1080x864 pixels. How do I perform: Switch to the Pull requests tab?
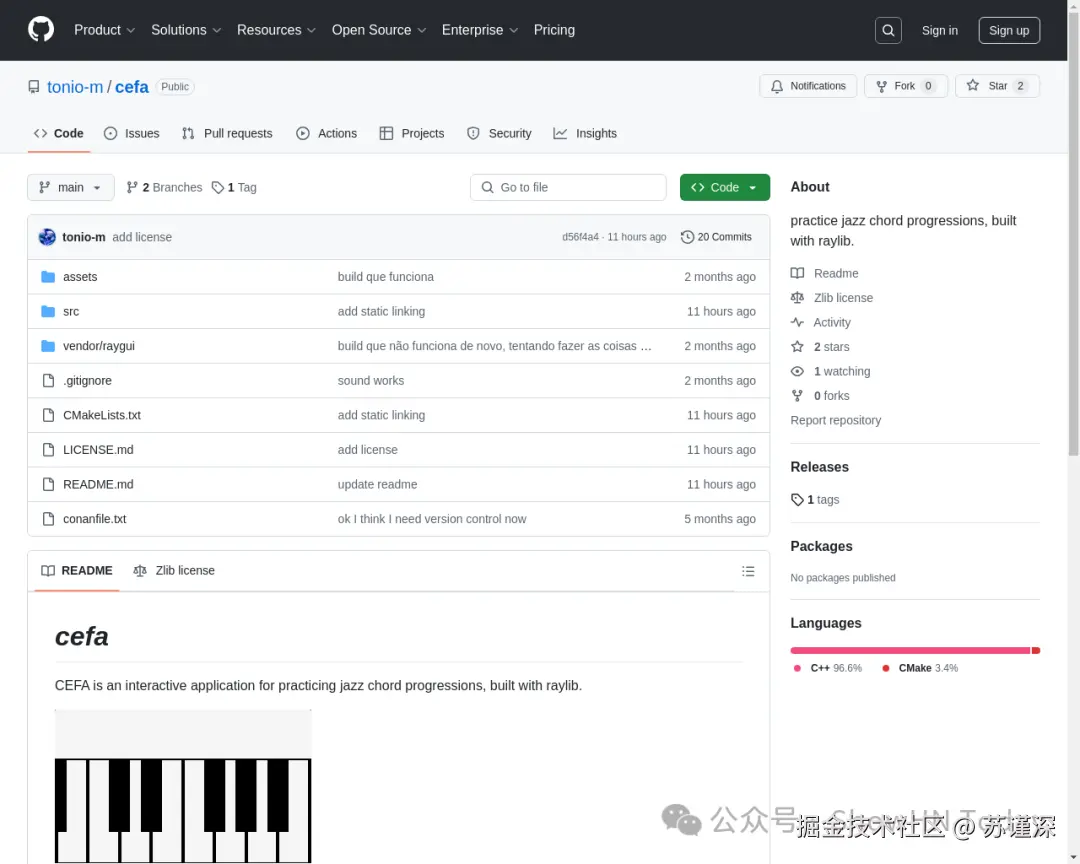[227, 134]
